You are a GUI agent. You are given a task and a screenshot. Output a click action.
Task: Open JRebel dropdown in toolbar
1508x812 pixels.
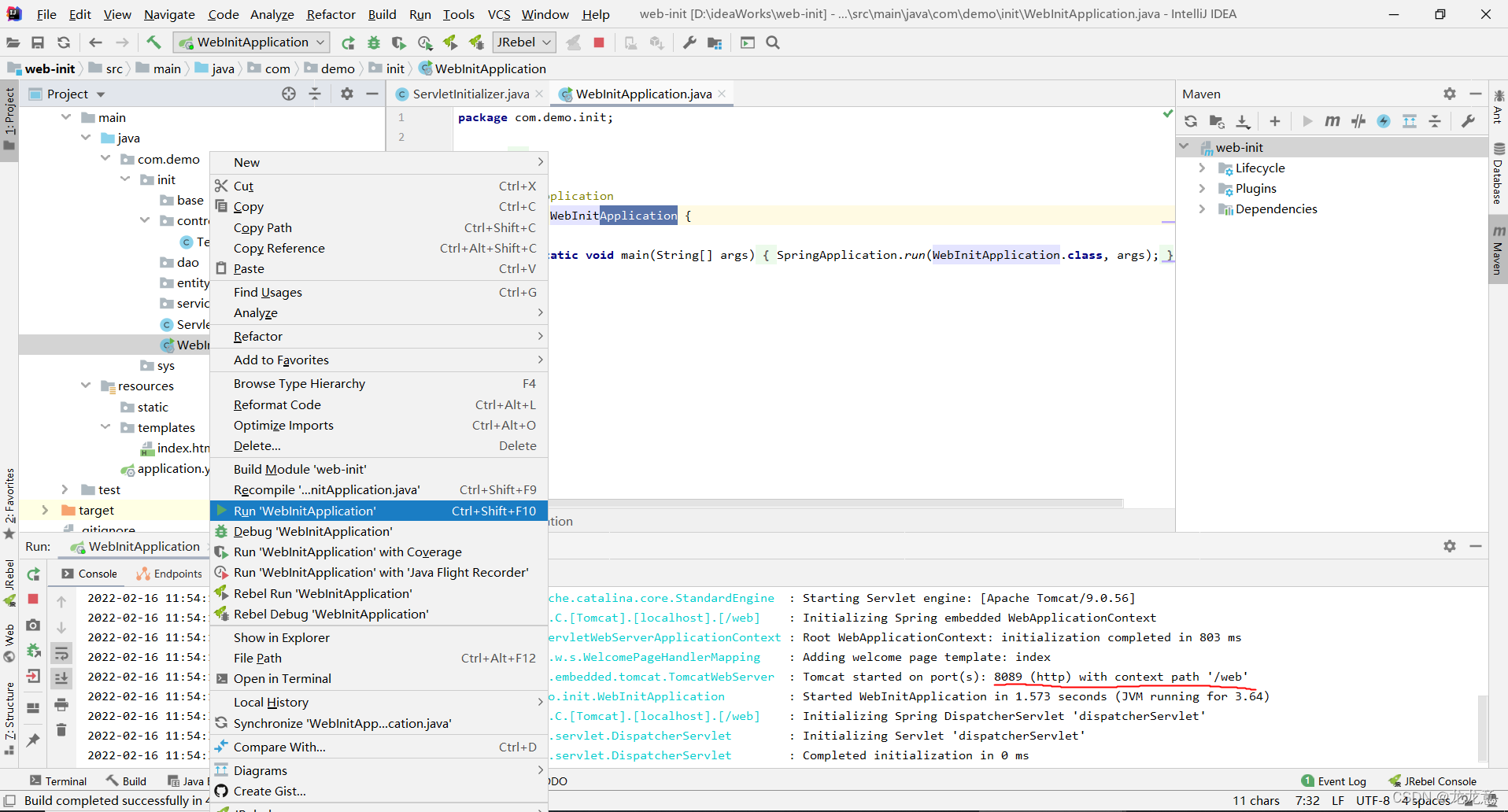coord(523,42)
